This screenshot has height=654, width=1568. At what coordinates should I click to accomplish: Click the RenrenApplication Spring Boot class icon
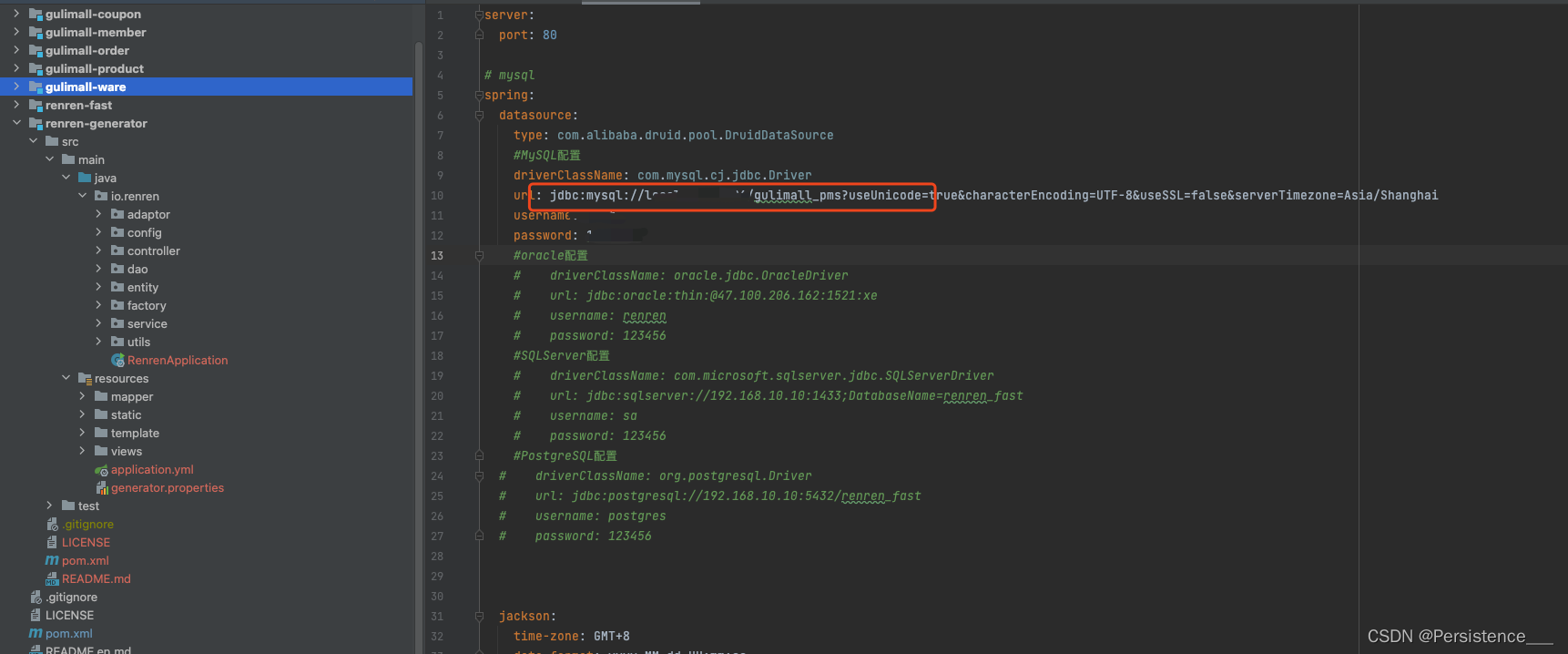click(117, 360)
